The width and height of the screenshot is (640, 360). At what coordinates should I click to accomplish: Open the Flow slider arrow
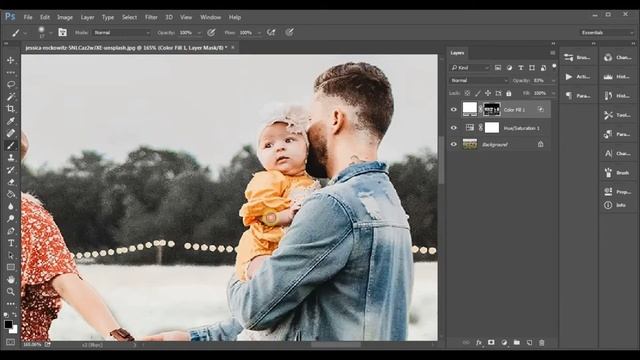[259, 33]
